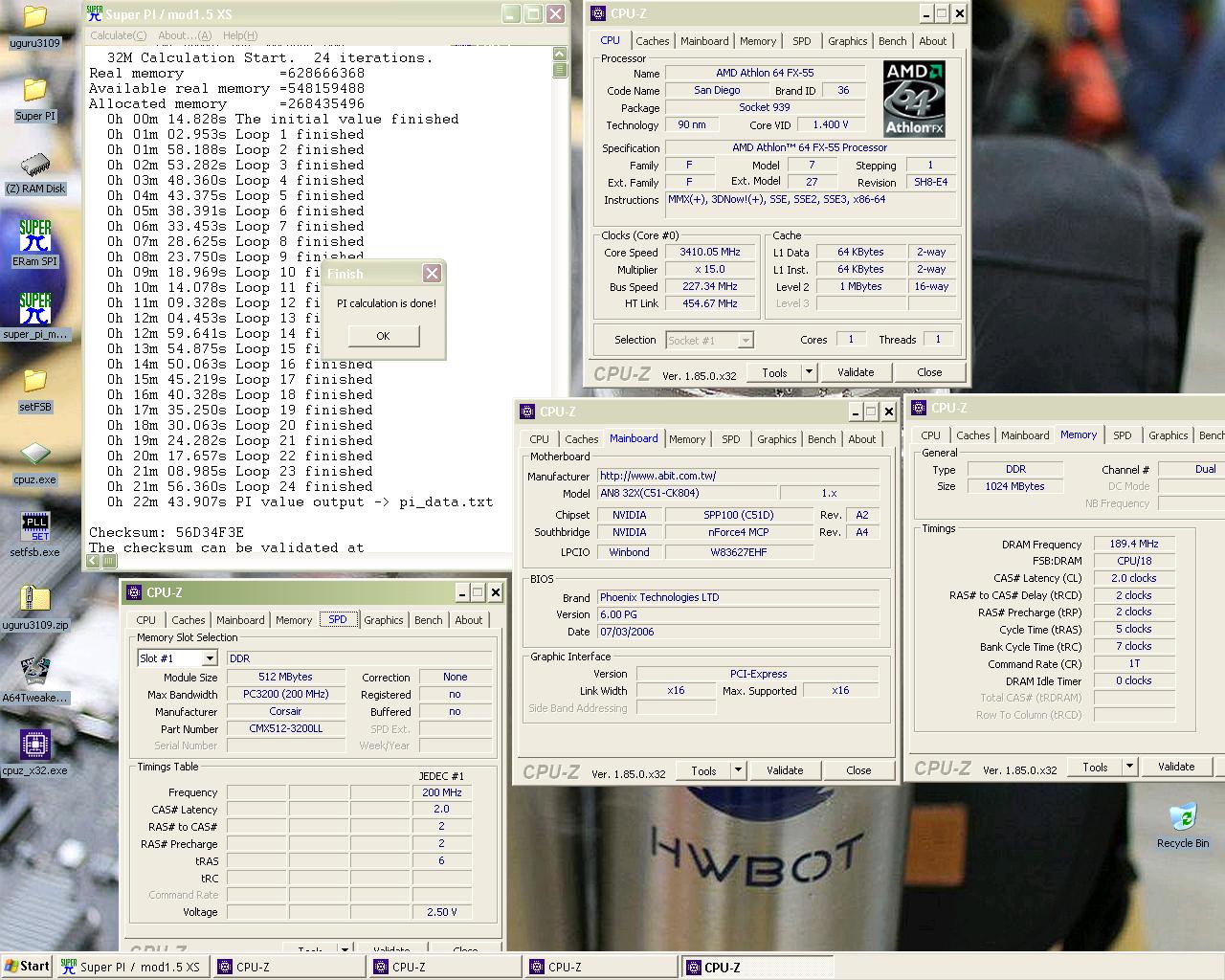Click Validate in CPU-Z CPU window

coord(856,372)
